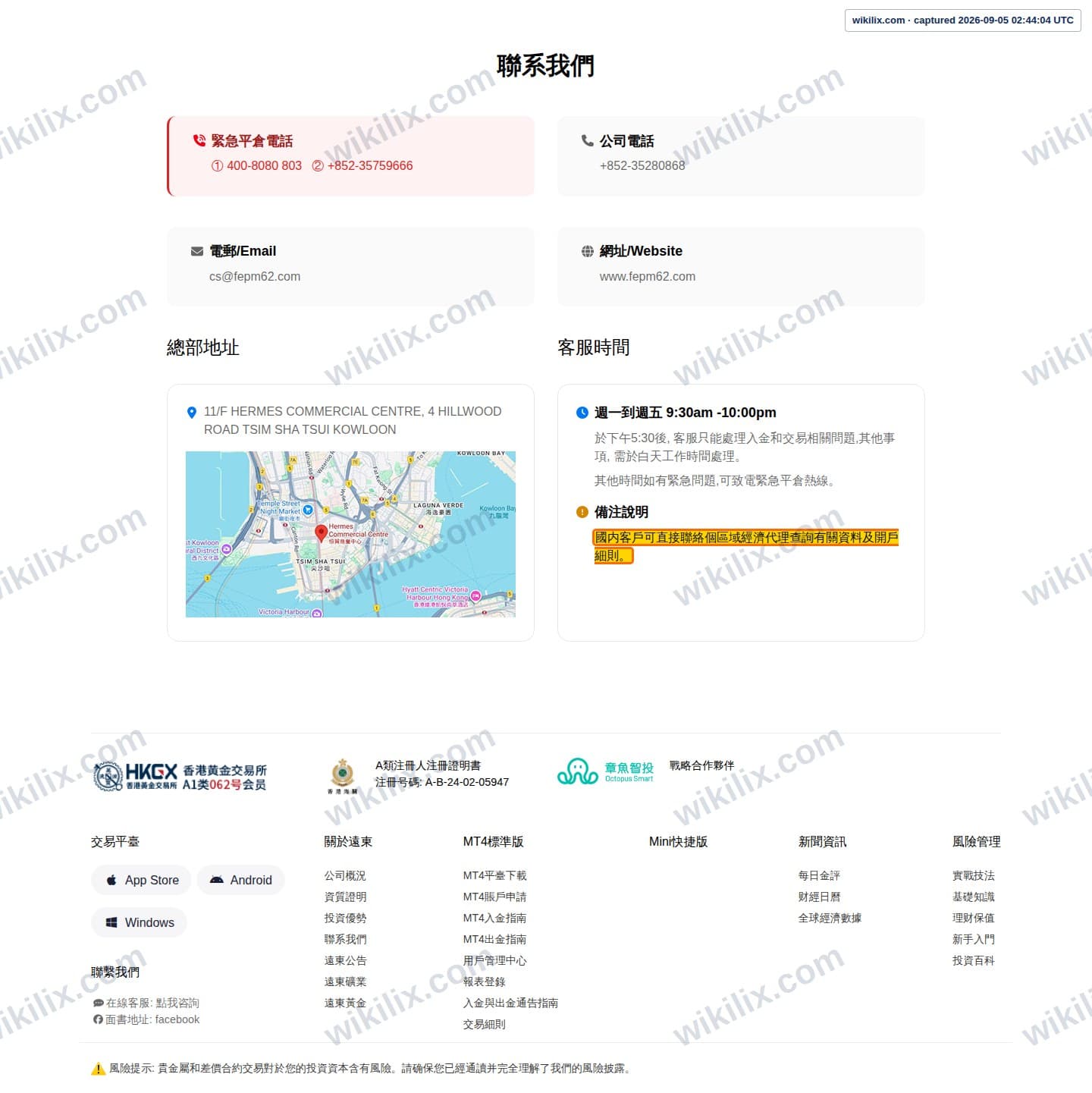Click the red emergency phone icon

199,140
